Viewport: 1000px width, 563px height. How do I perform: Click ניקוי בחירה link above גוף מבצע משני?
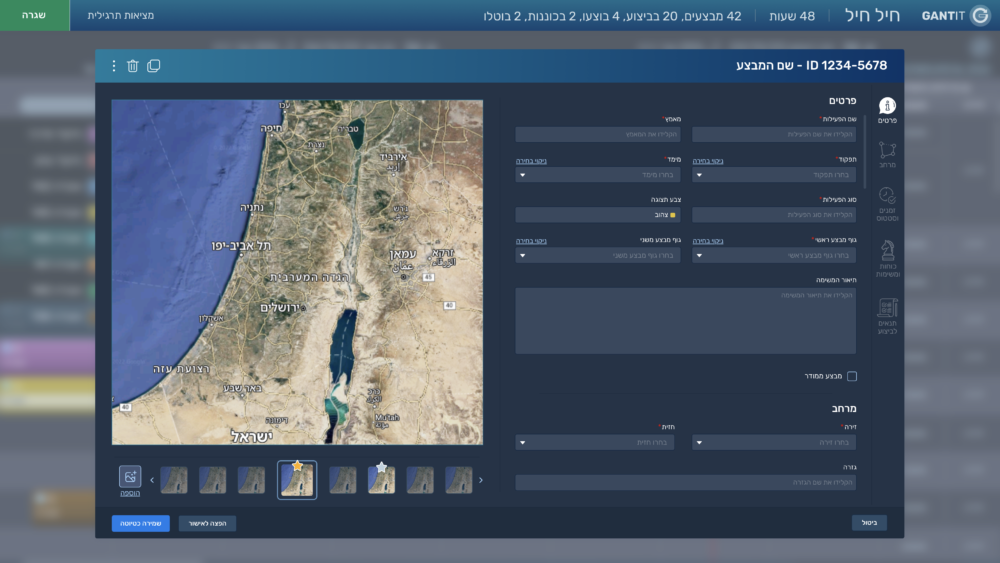[x=531, y=241]
